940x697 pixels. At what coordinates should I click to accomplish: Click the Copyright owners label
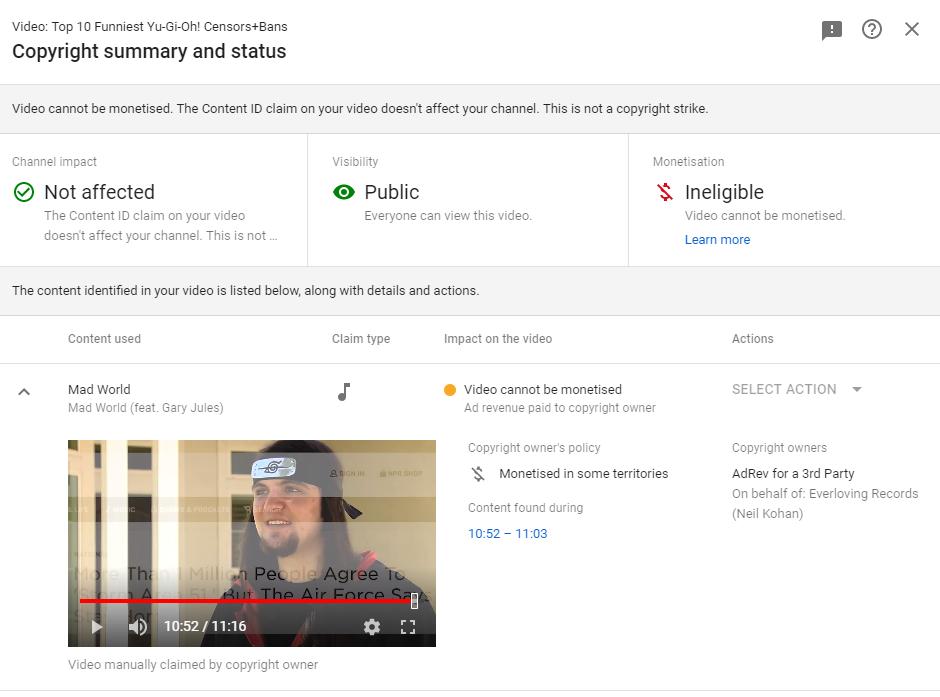click(779, 448)
